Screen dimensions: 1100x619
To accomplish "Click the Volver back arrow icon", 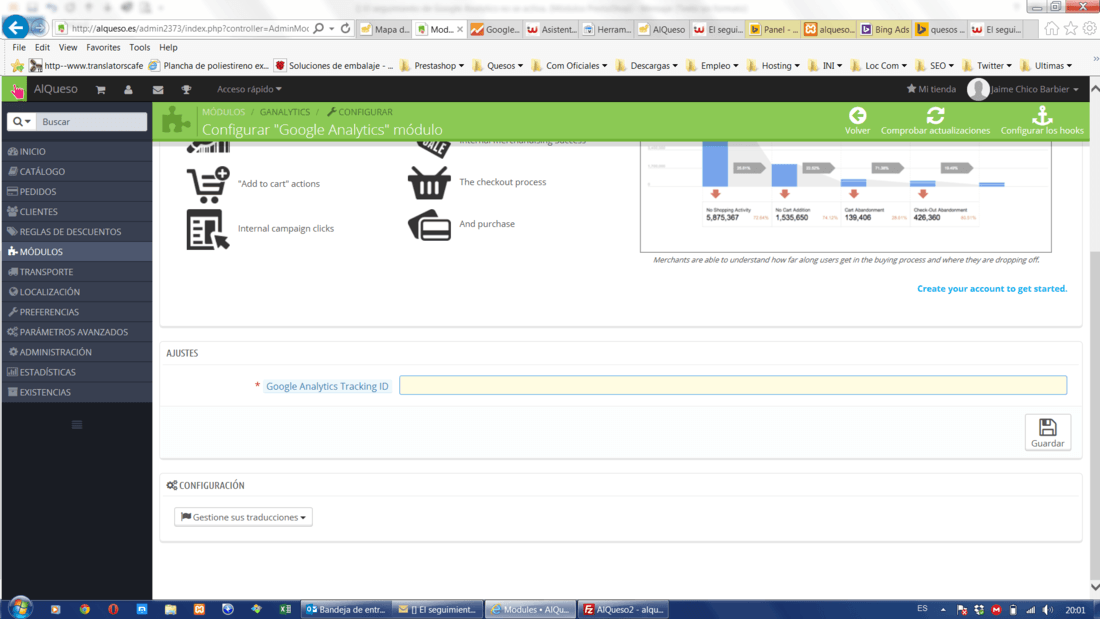I will (x=857, y=116).
